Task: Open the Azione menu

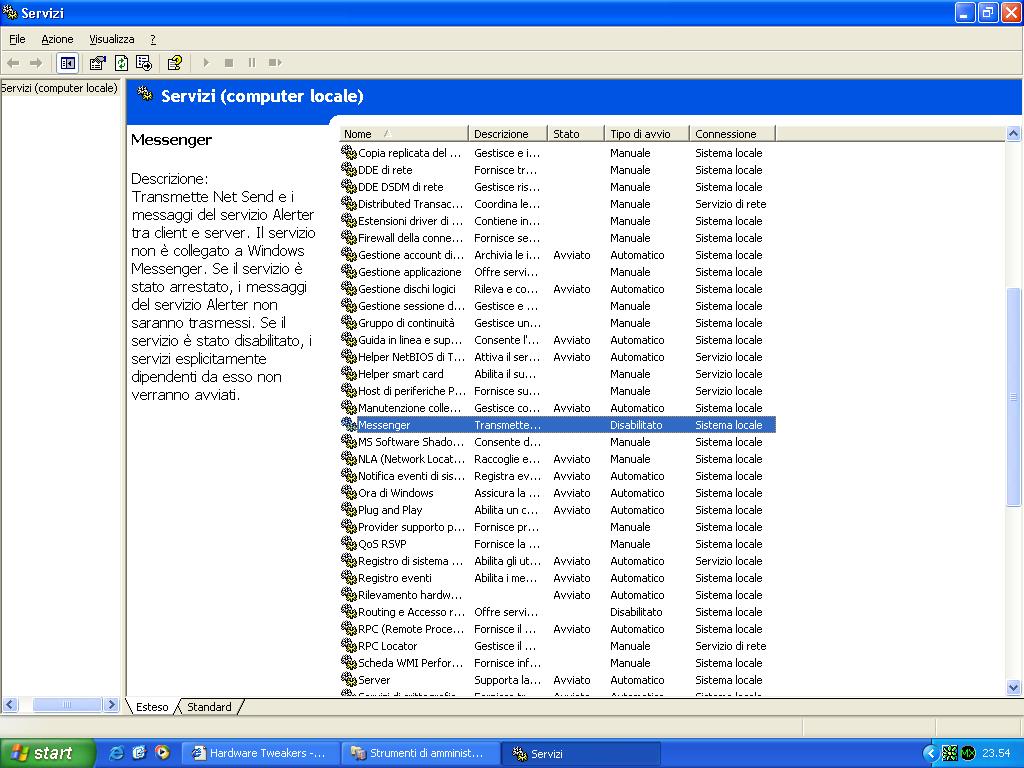Action: click(x=57, y=39)
